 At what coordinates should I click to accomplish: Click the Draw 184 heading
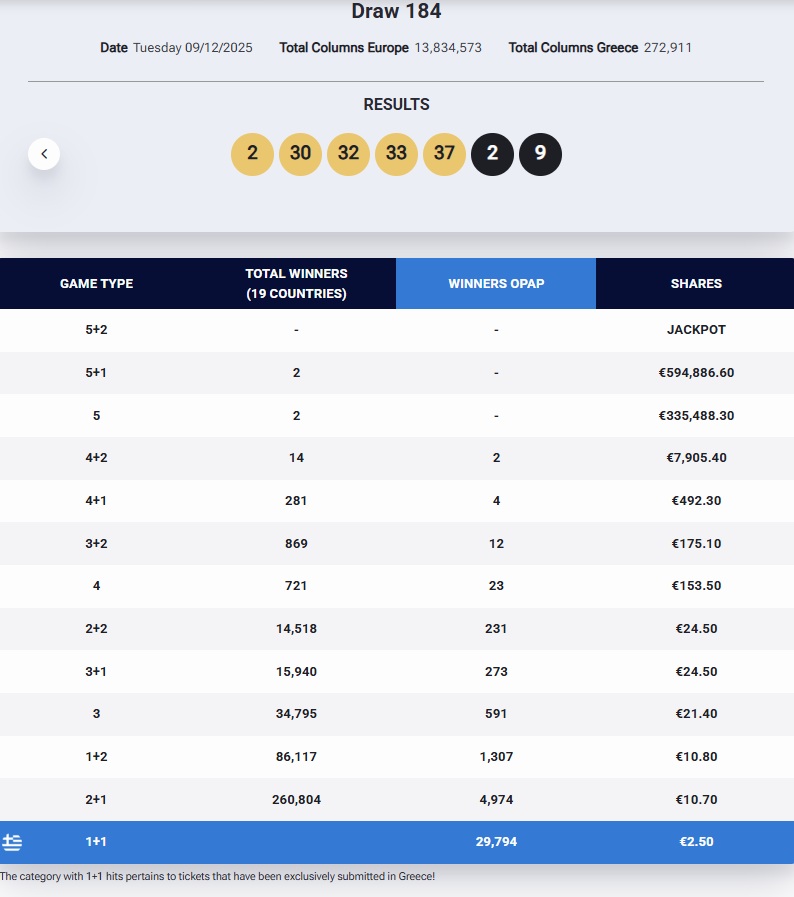396,12
